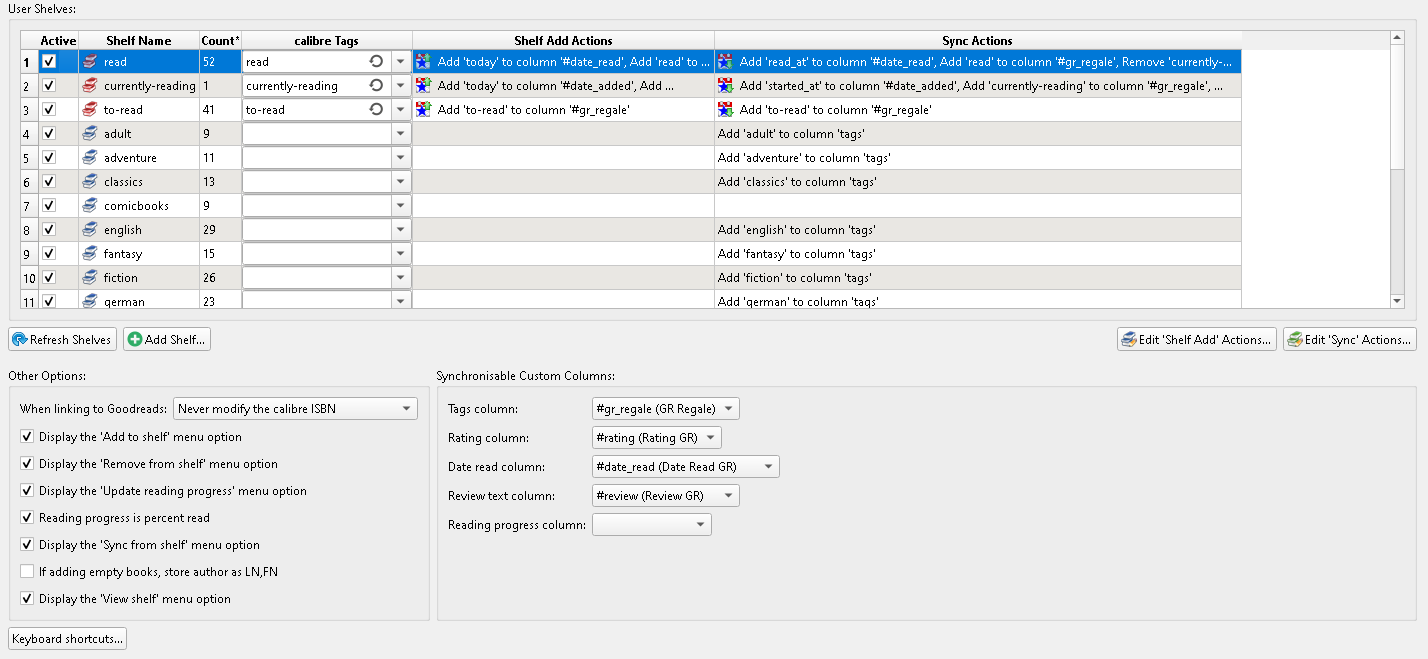Click the reset icon in the currently-reading tag field
The image size is (1428, 659).
pos(376,86)
